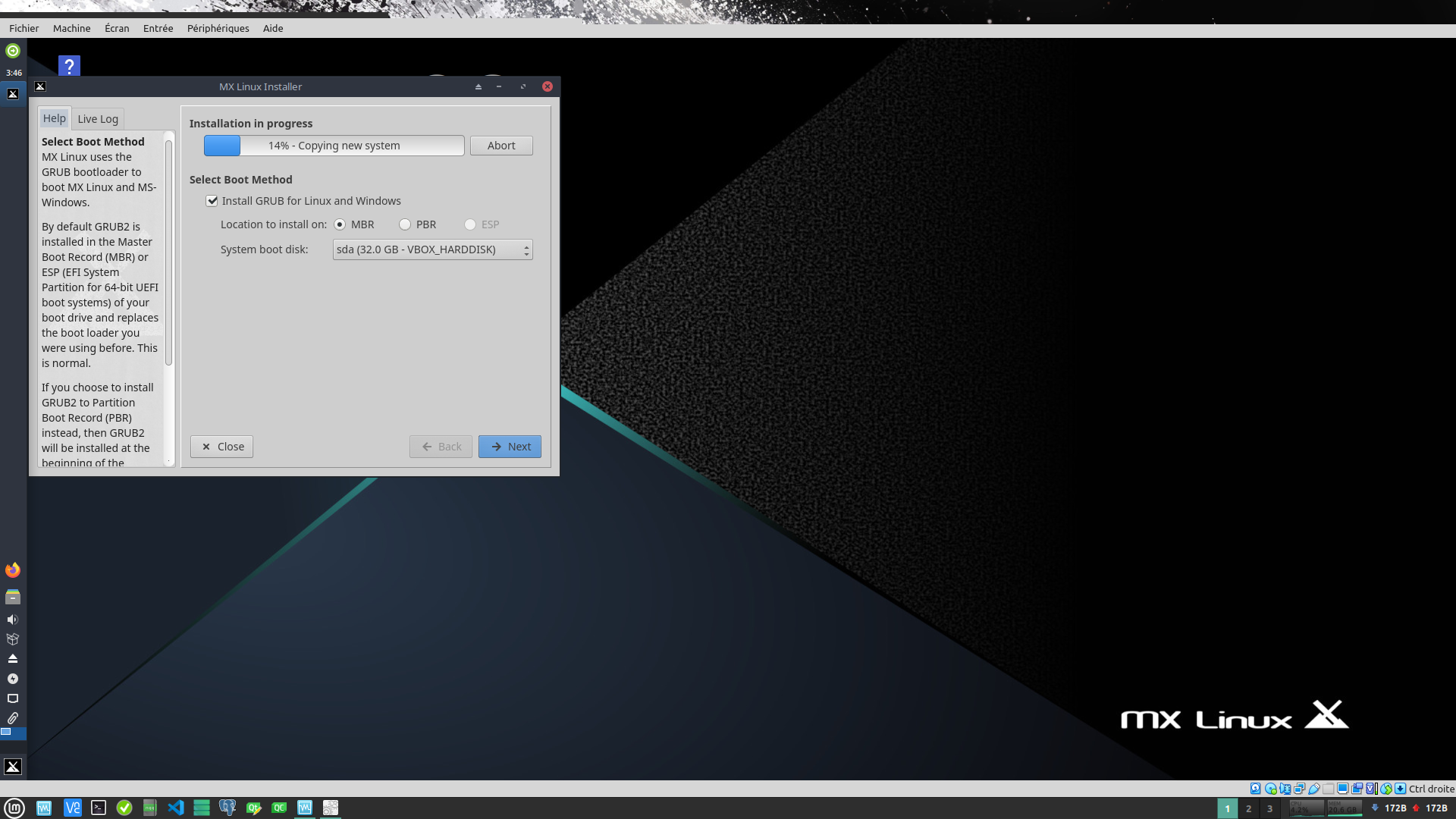Open the System boot disk dropdown

tap(432, 249)
